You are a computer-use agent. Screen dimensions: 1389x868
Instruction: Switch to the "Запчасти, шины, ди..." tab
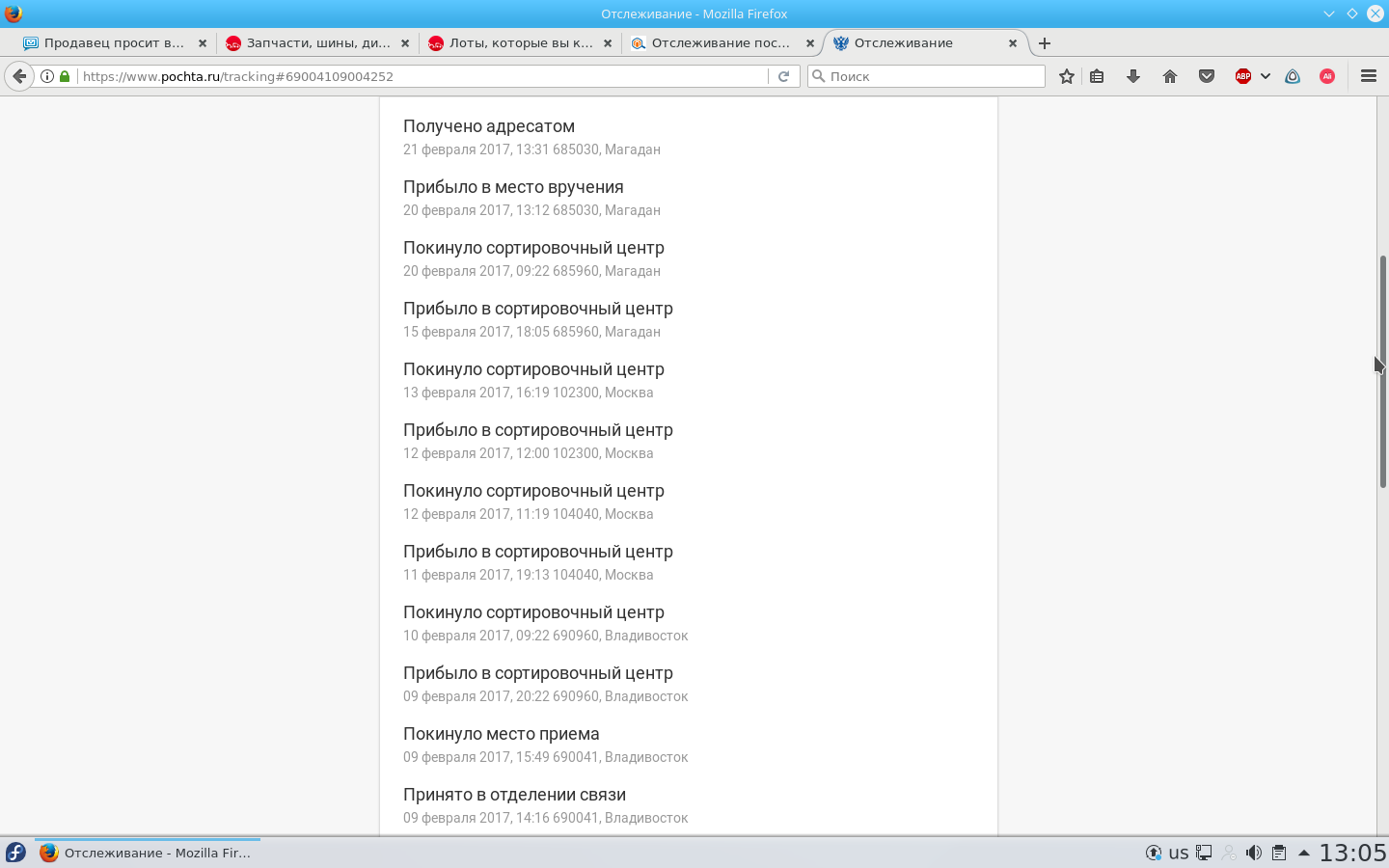(x=317, y=43)
